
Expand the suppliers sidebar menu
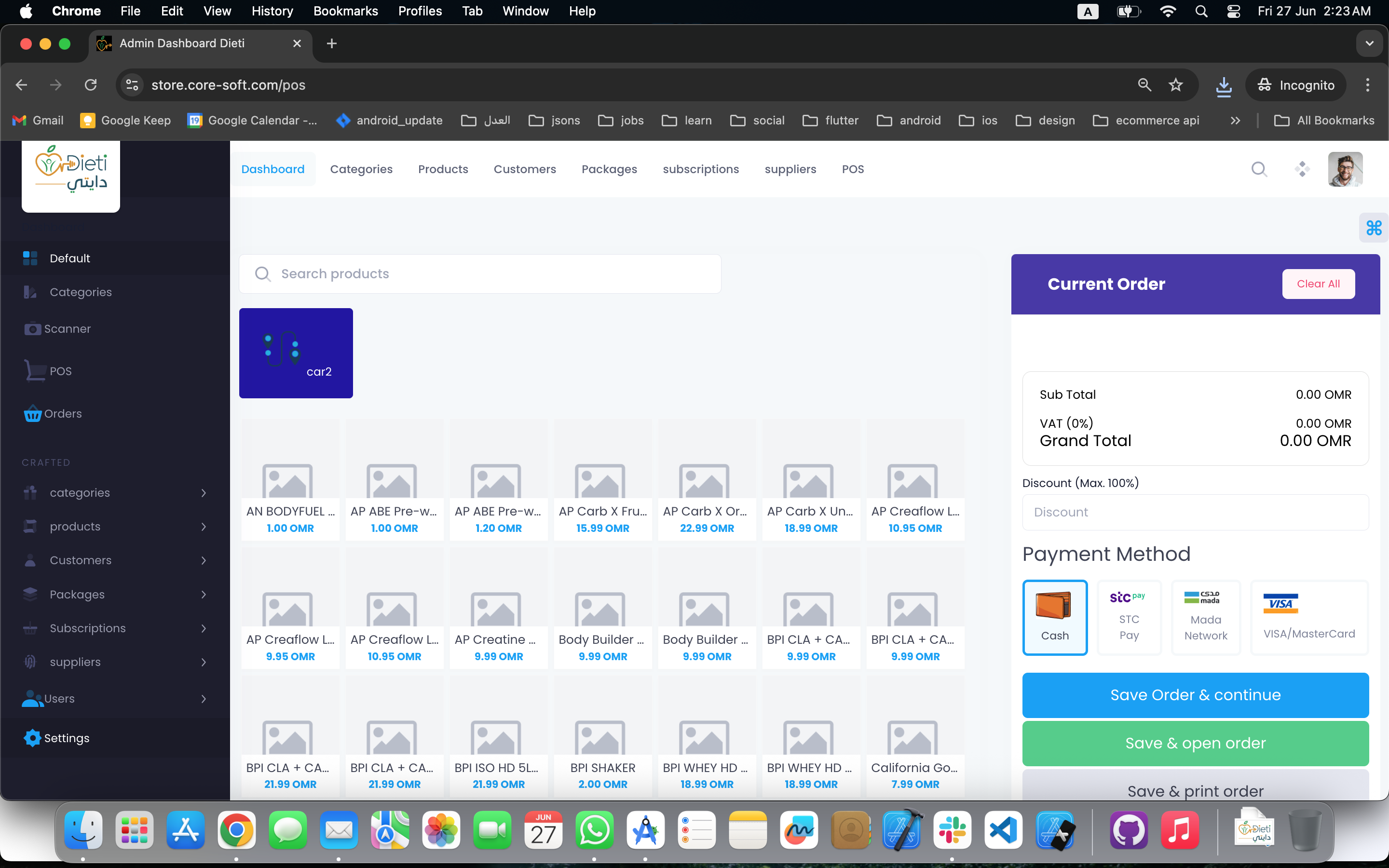point(115,662)
